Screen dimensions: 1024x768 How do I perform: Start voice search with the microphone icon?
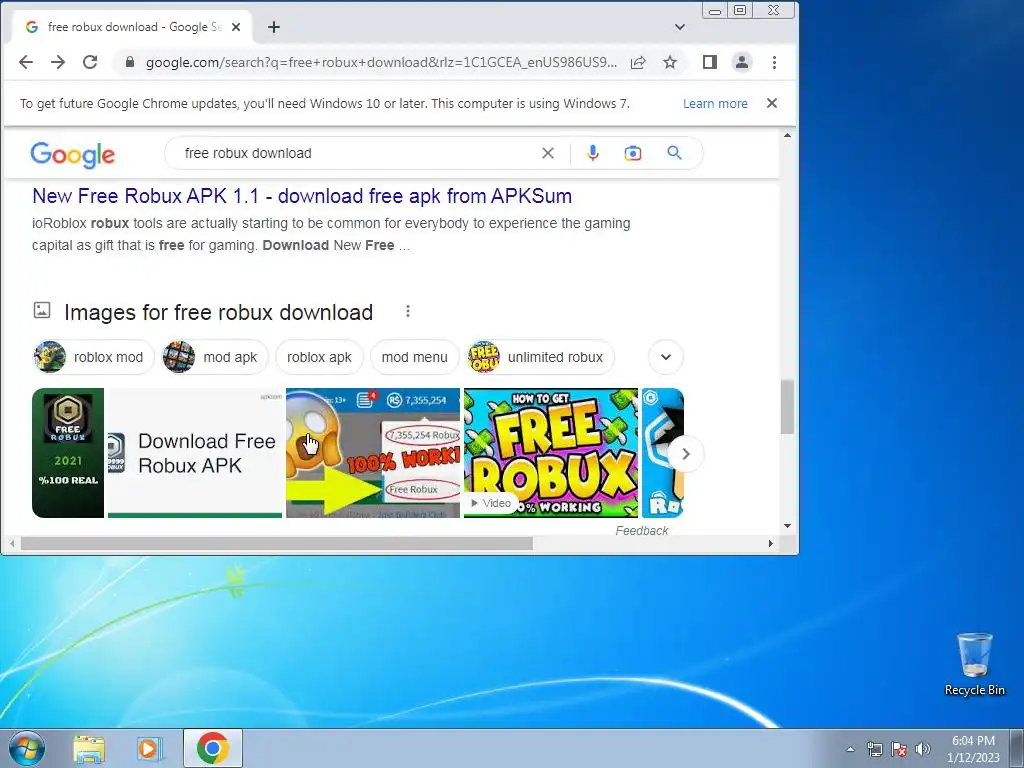592,153
